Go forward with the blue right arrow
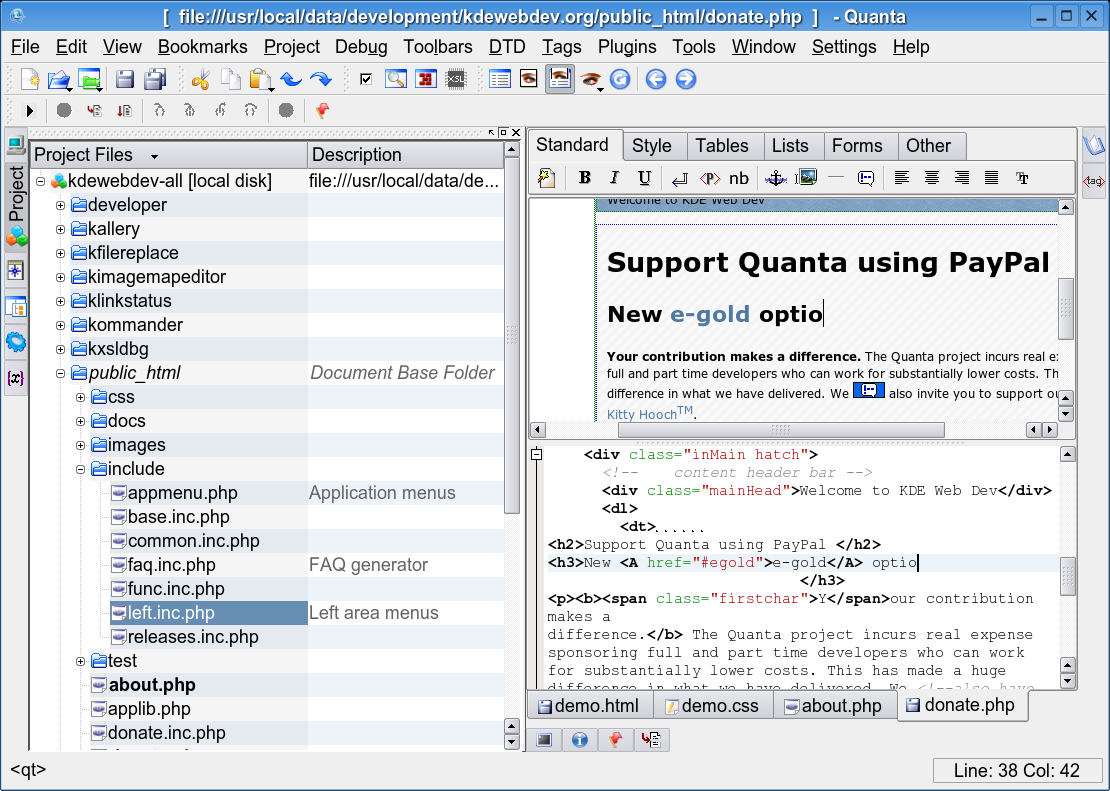This screenshot has width=1110, height=791. pyautogui.click(x=686, y=79)
